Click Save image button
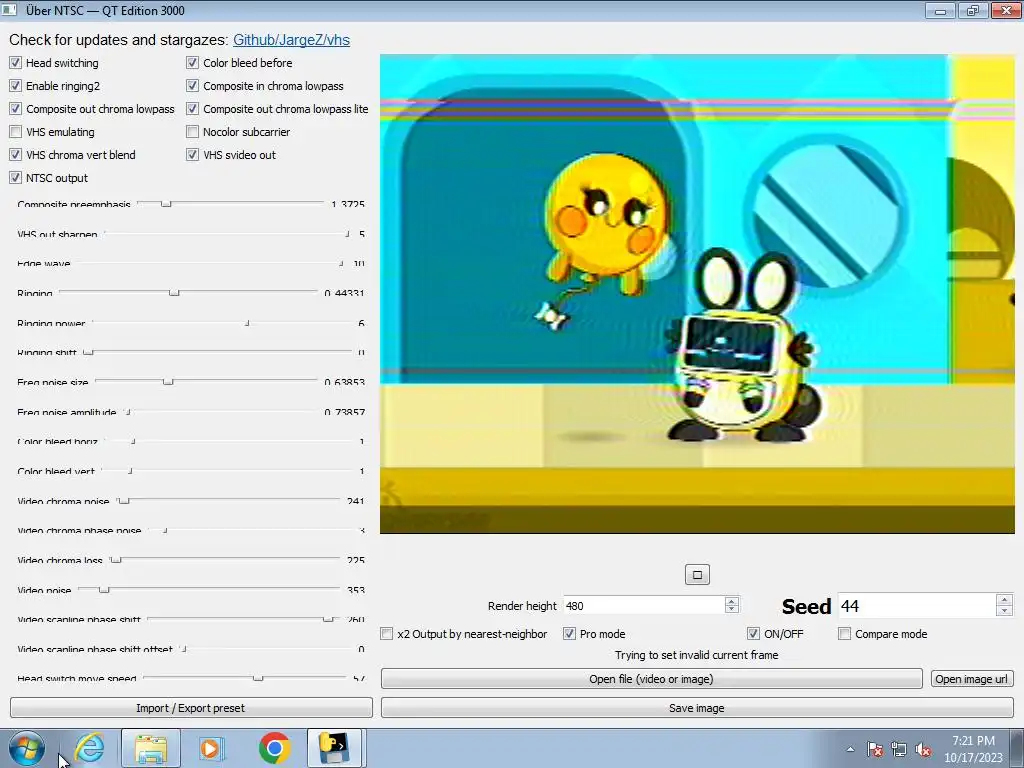The width and height of the screenshot is (1024, 768). (x=697, y=708)
